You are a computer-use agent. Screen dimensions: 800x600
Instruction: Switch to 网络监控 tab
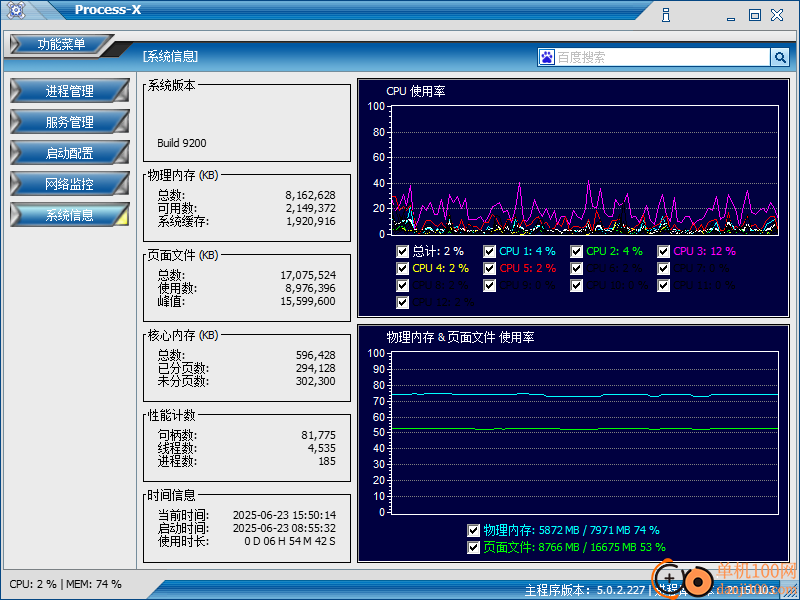(x=70, y=184)
